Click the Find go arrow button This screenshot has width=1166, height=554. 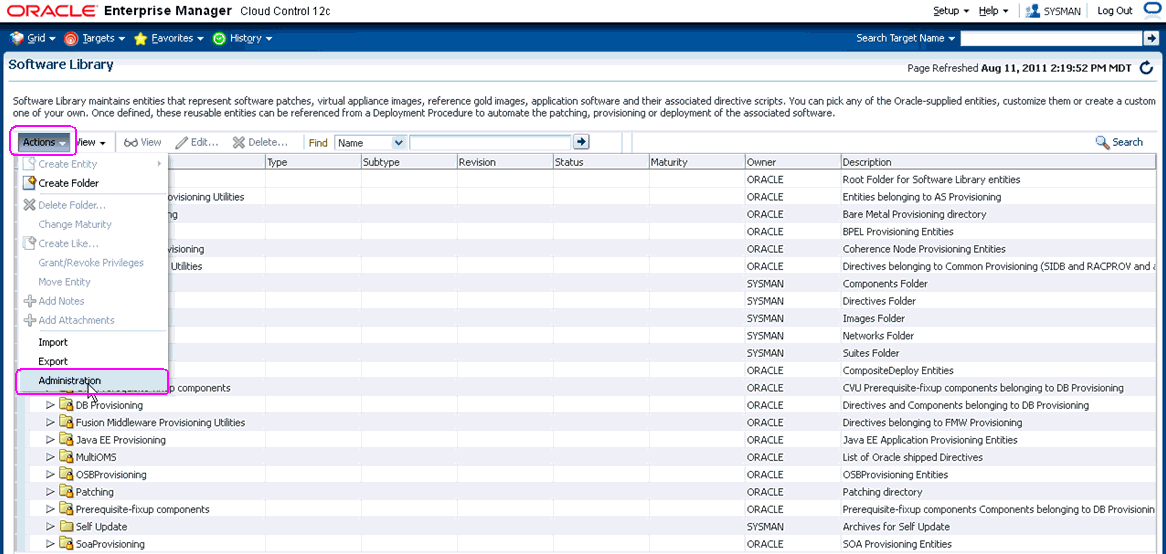(x=582, y=141)
